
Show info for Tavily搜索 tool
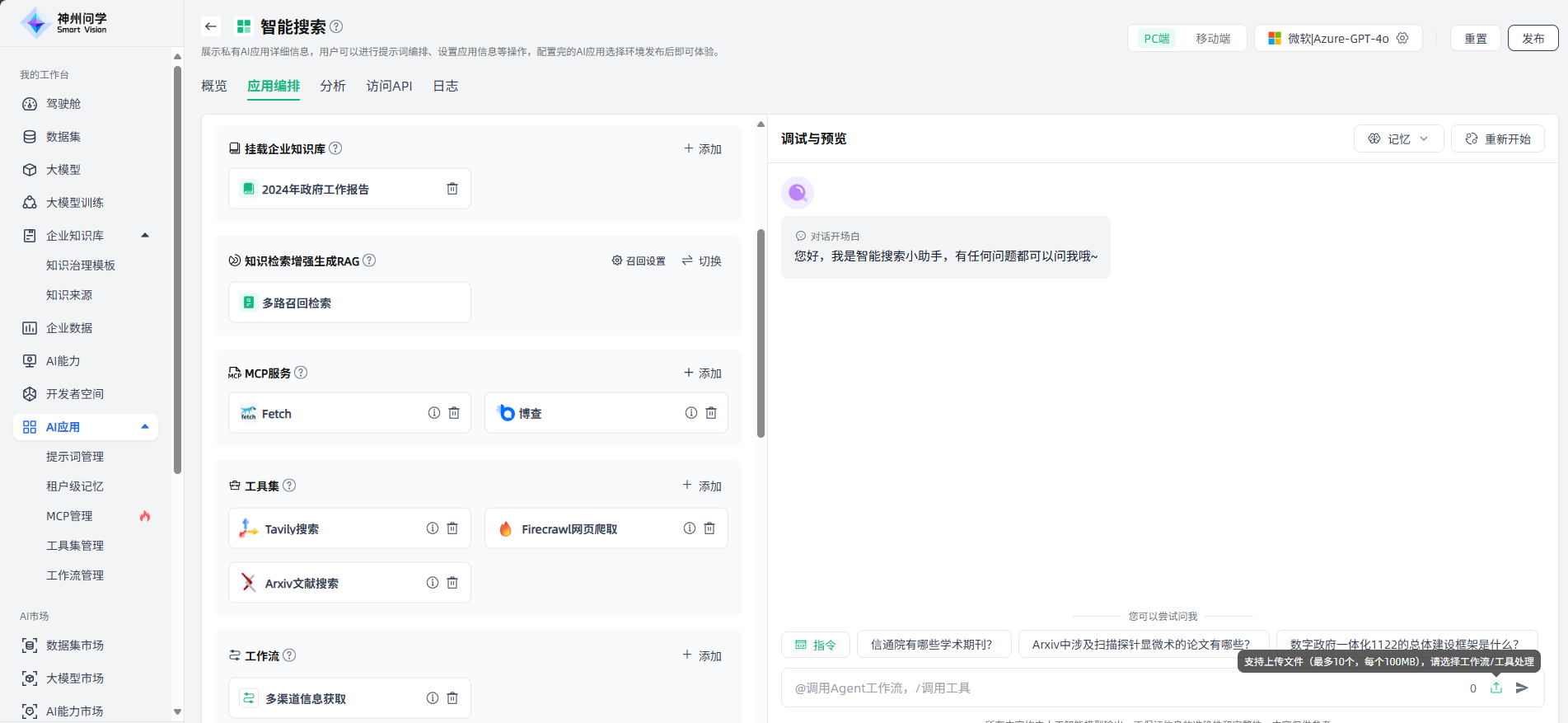[433, 528]
